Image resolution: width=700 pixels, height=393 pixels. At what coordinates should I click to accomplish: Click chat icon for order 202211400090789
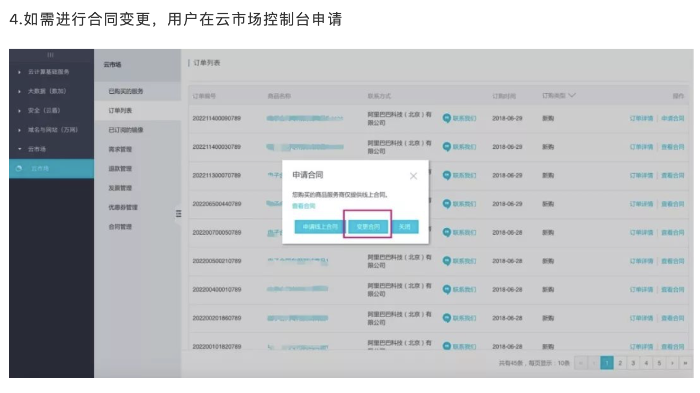pos(446,118)
